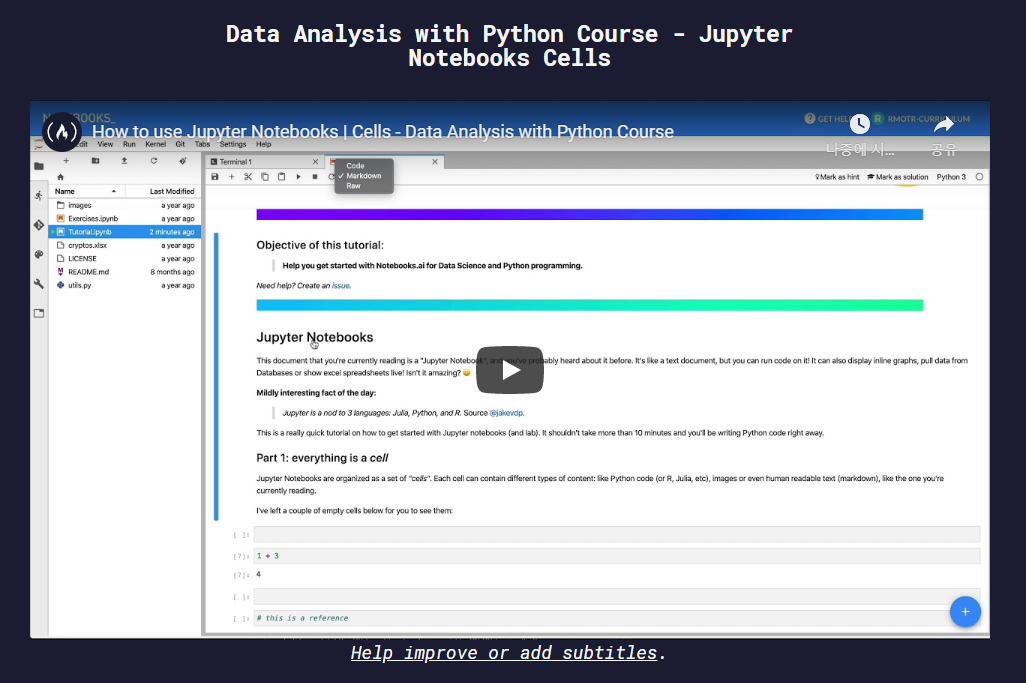Paste cells with the clipboard icon

tap(281, 176)
